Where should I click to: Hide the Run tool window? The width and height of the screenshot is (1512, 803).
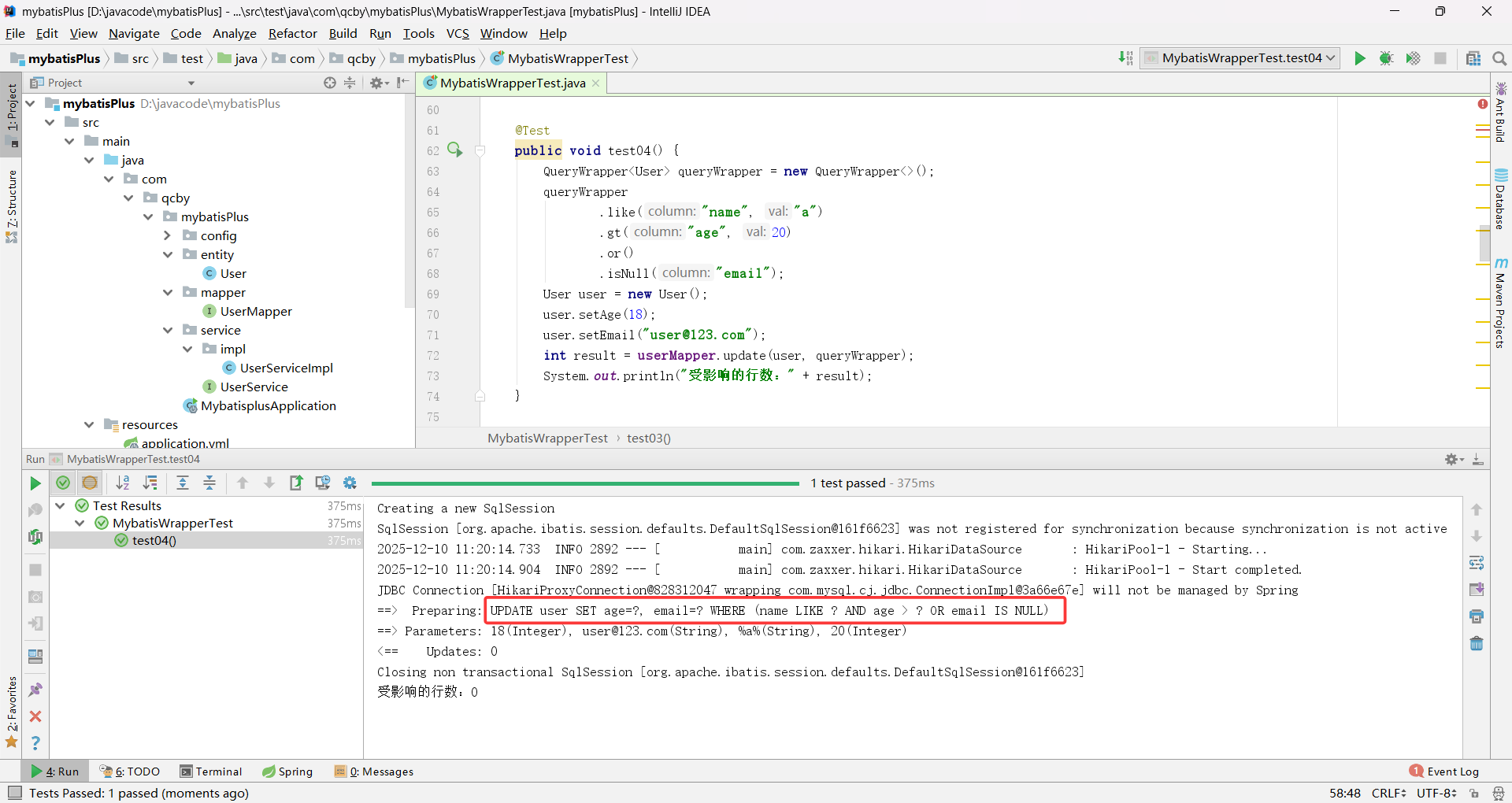pyautogui.click(x=1478, y=459)
